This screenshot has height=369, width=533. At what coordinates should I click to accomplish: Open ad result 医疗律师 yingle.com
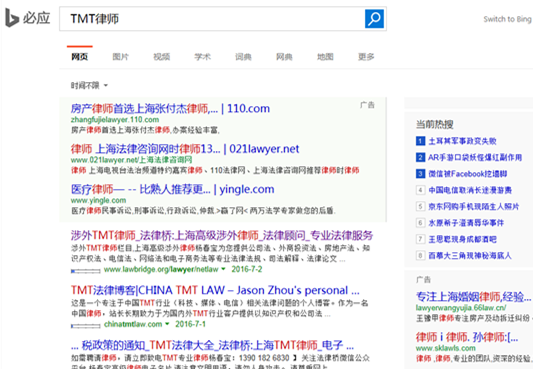pyautogui.click(x=173, y=189)
